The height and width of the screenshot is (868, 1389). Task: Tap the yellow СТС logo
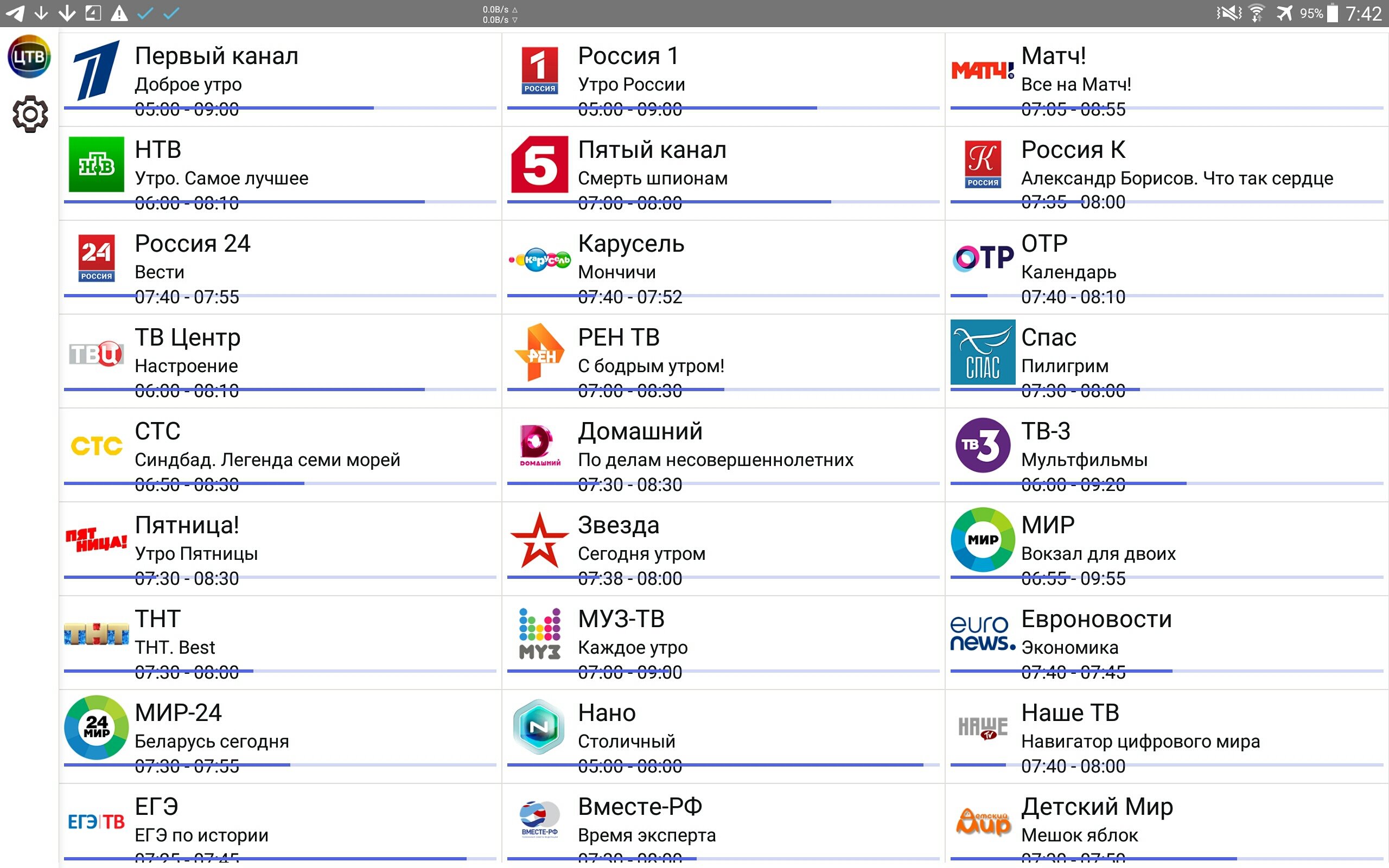[x=97, y=446]
